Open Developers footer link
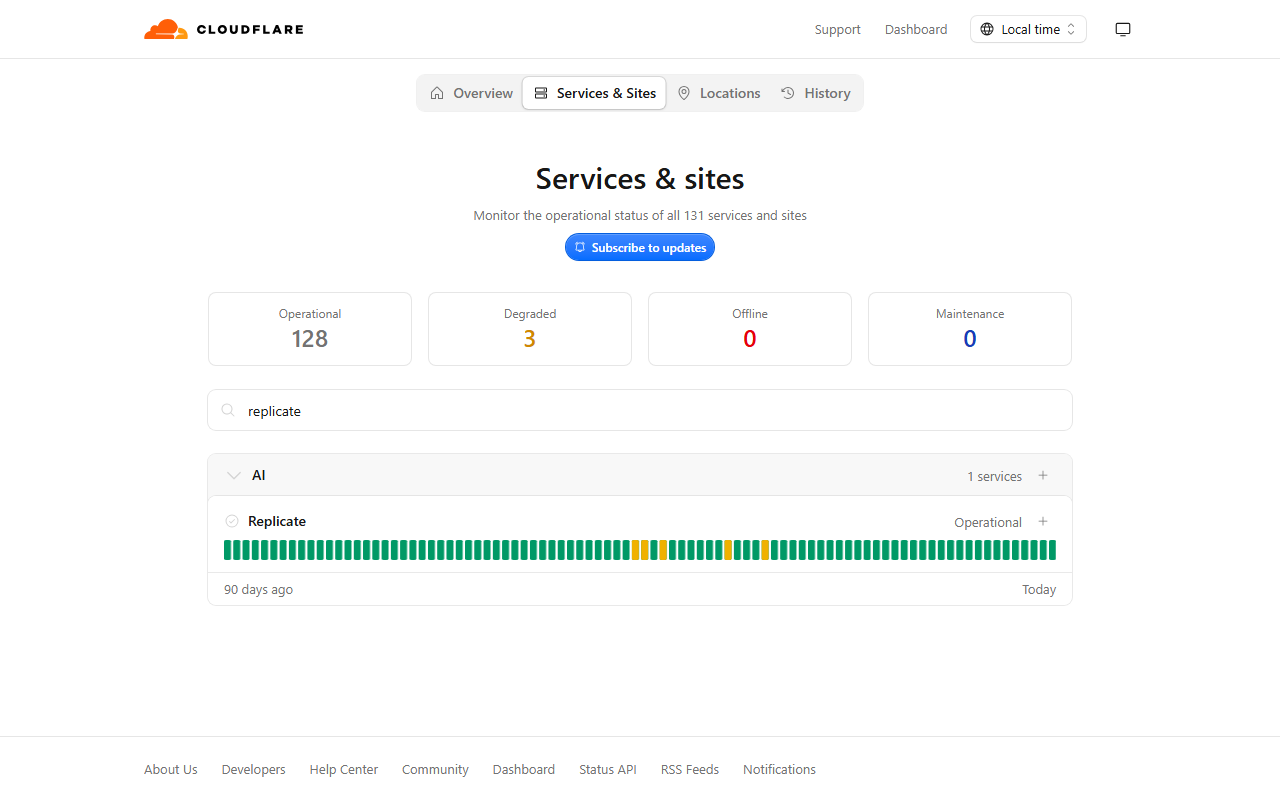Image resolution: width=1280 pixels, height=800 pixels. 254,769
